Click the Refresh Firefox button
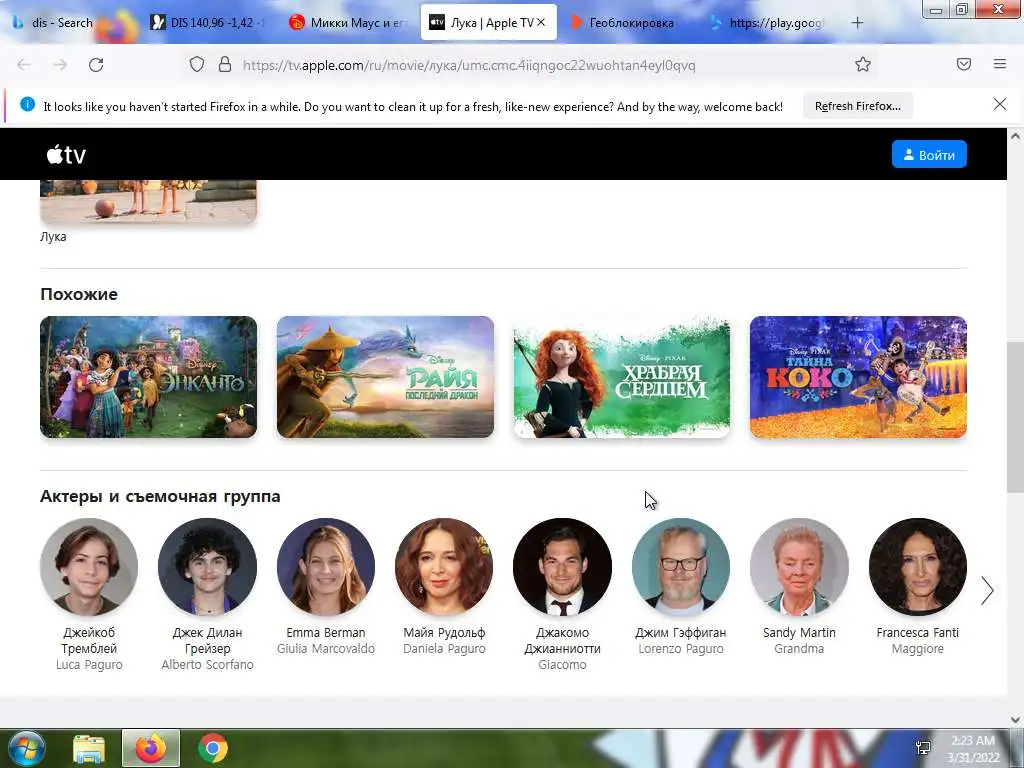 857,106
